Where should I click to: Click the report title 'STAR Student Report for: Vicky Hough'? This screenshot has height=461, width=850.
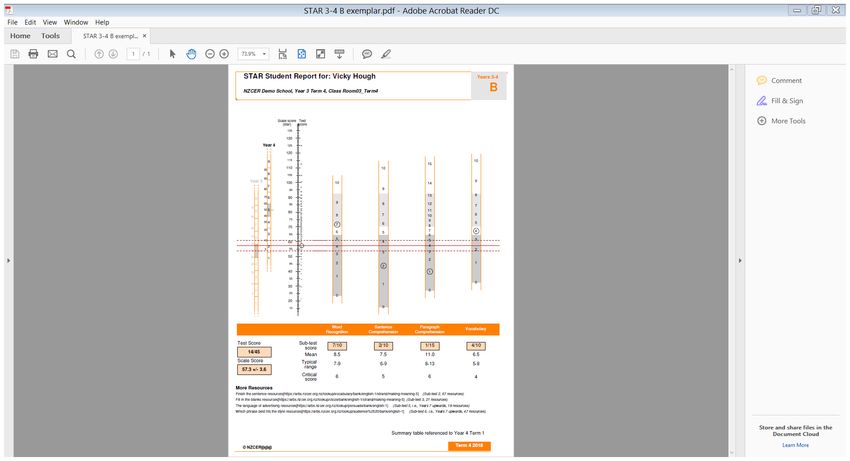click(309, 76)
